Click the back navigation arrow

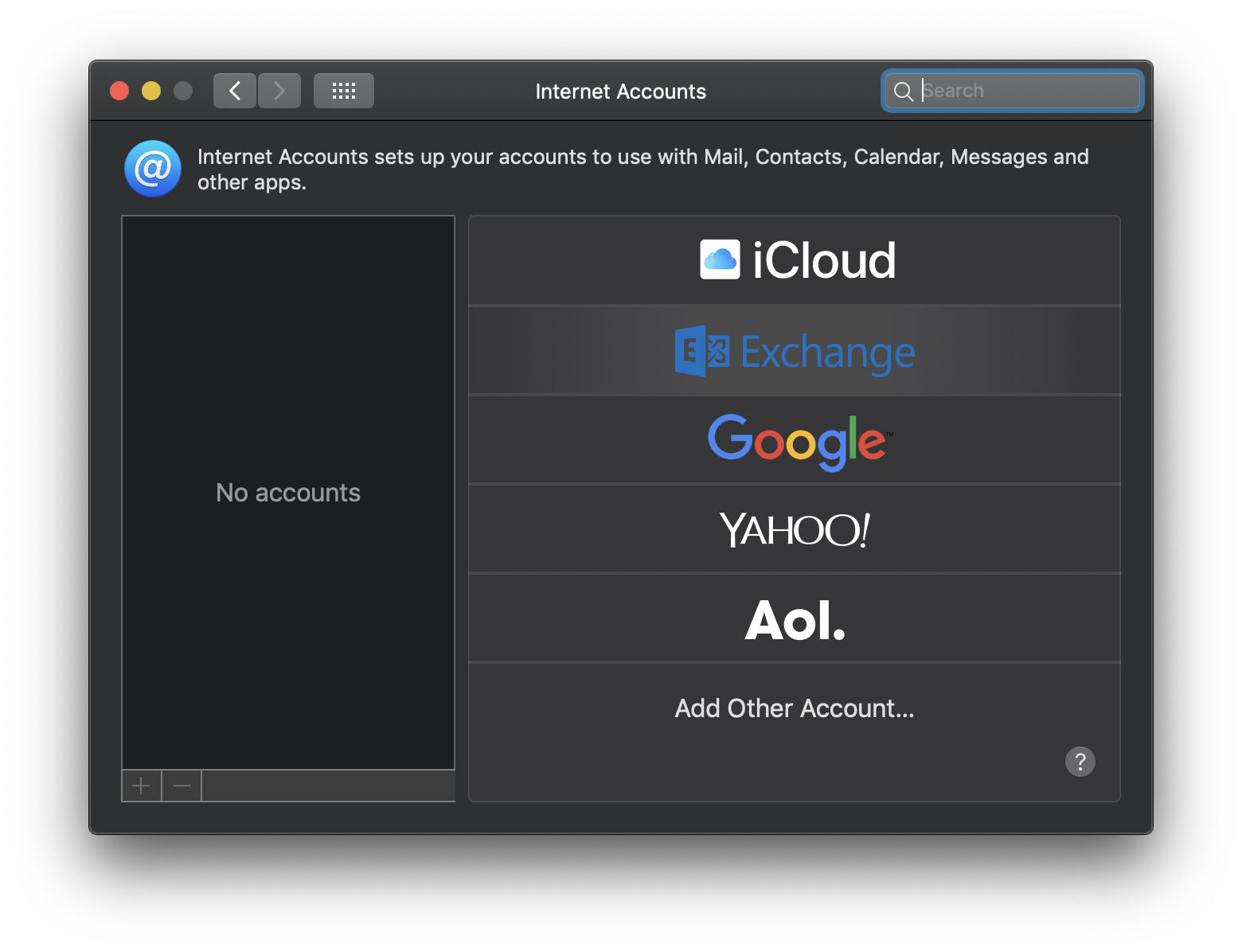235,91
